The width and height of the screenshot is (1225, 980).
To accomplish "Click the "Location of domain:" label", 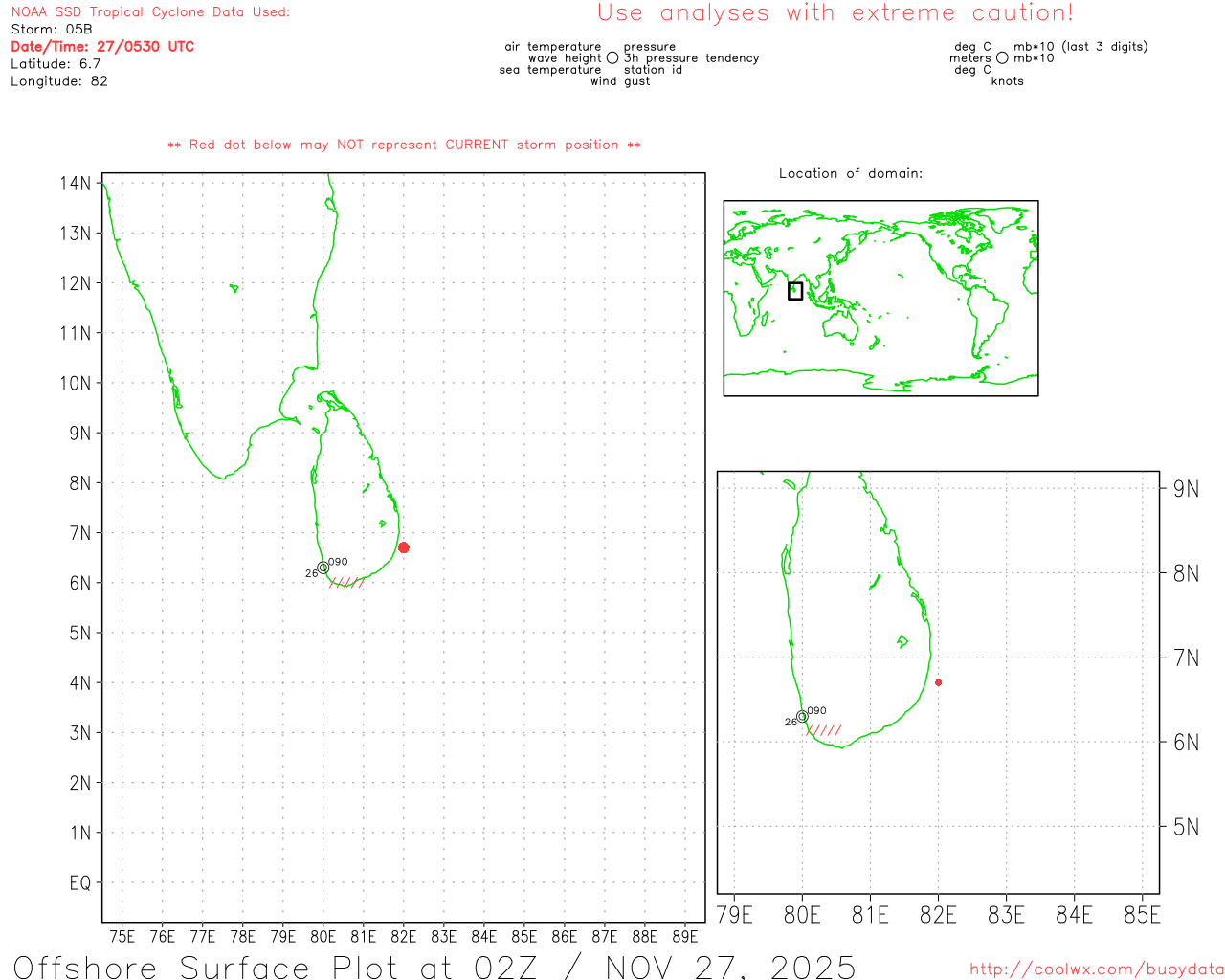I will [x=851, y=174].
